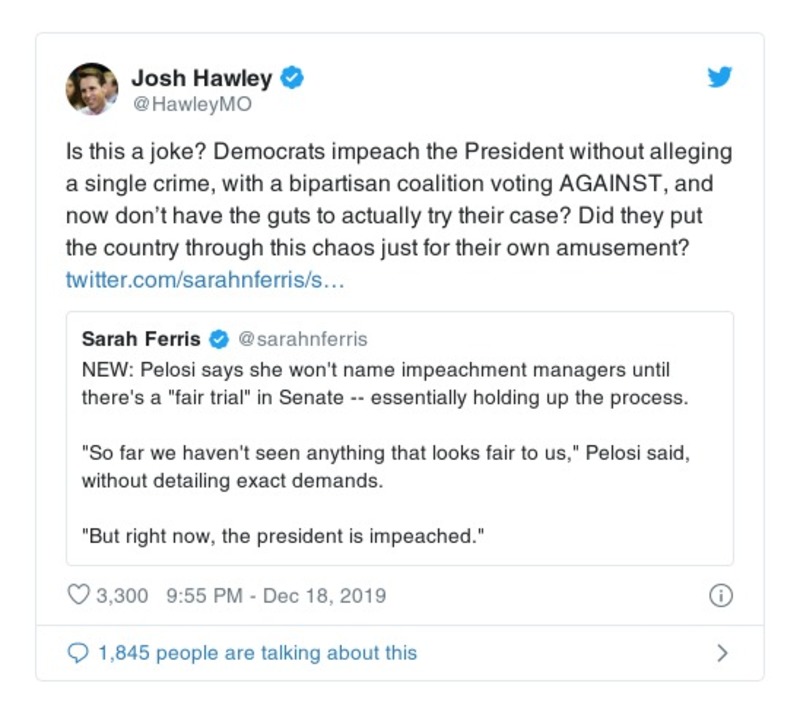This screenshot has height=718, width=800.
Task: Click the "Is this a joke?" tweet text
Action: [398, 200]
